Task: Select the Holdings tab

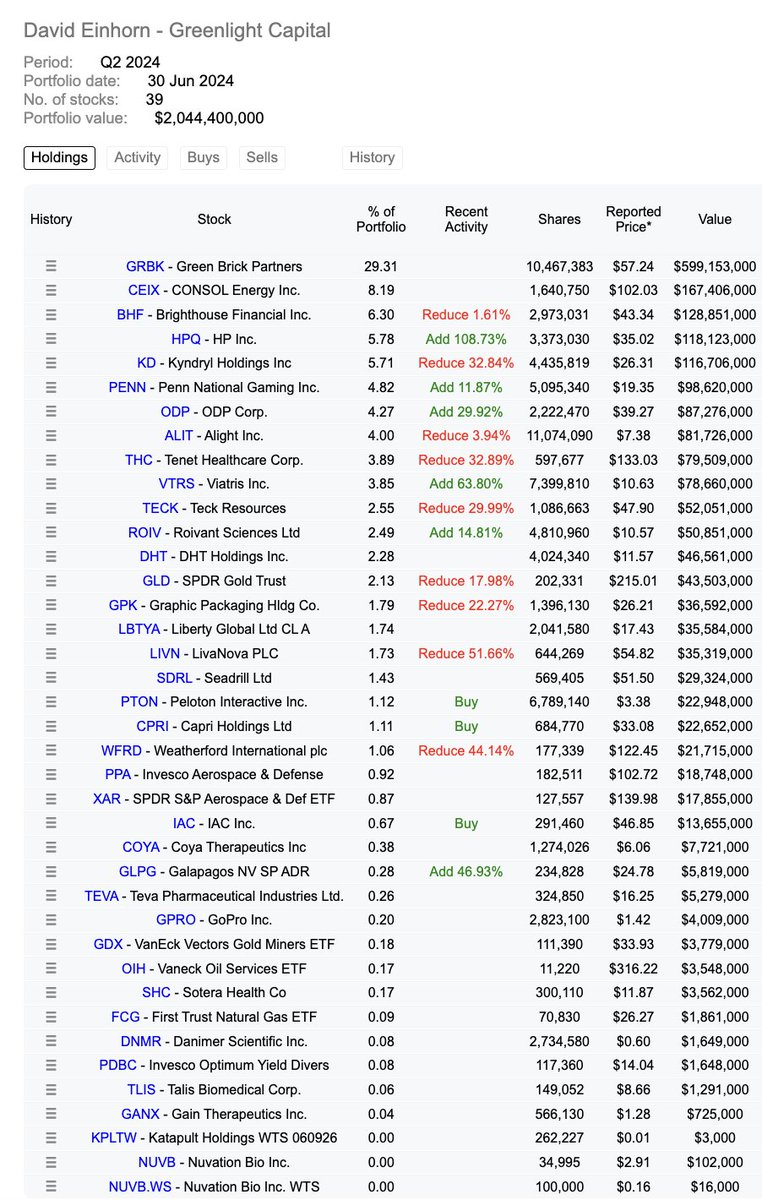Action: (60, 157)
